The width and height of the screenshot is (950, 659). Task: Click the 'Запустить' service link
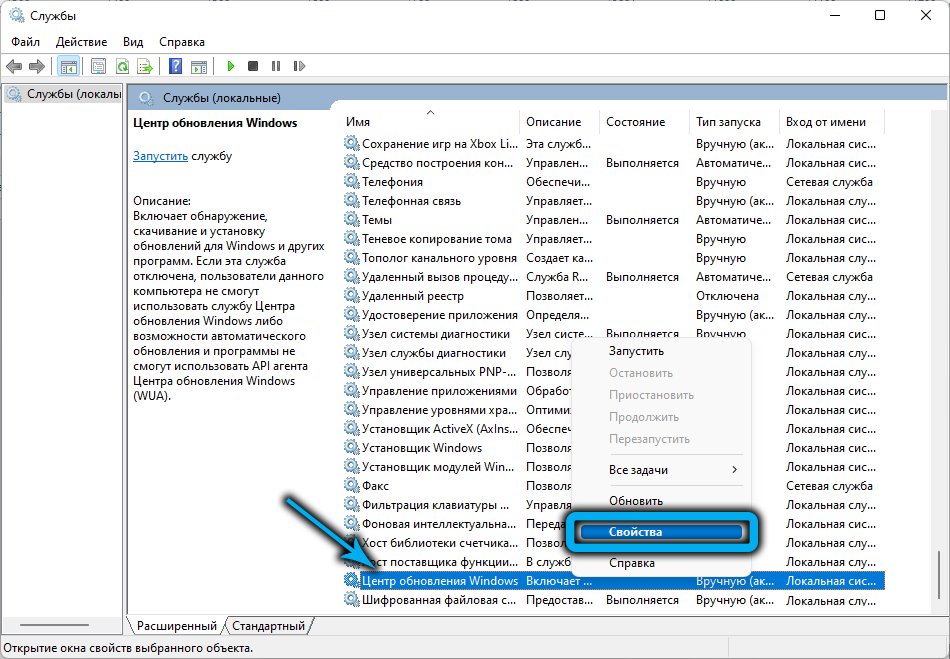coord(160,156)
